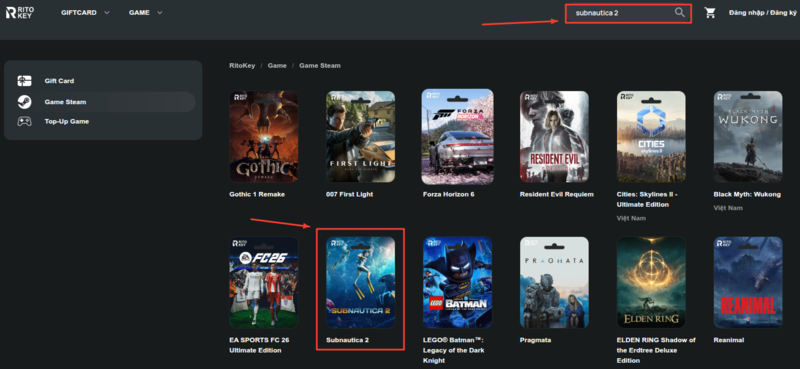Open the Black Myth Wukong cover image
800x369 pixels.
[x=748, y=137]
